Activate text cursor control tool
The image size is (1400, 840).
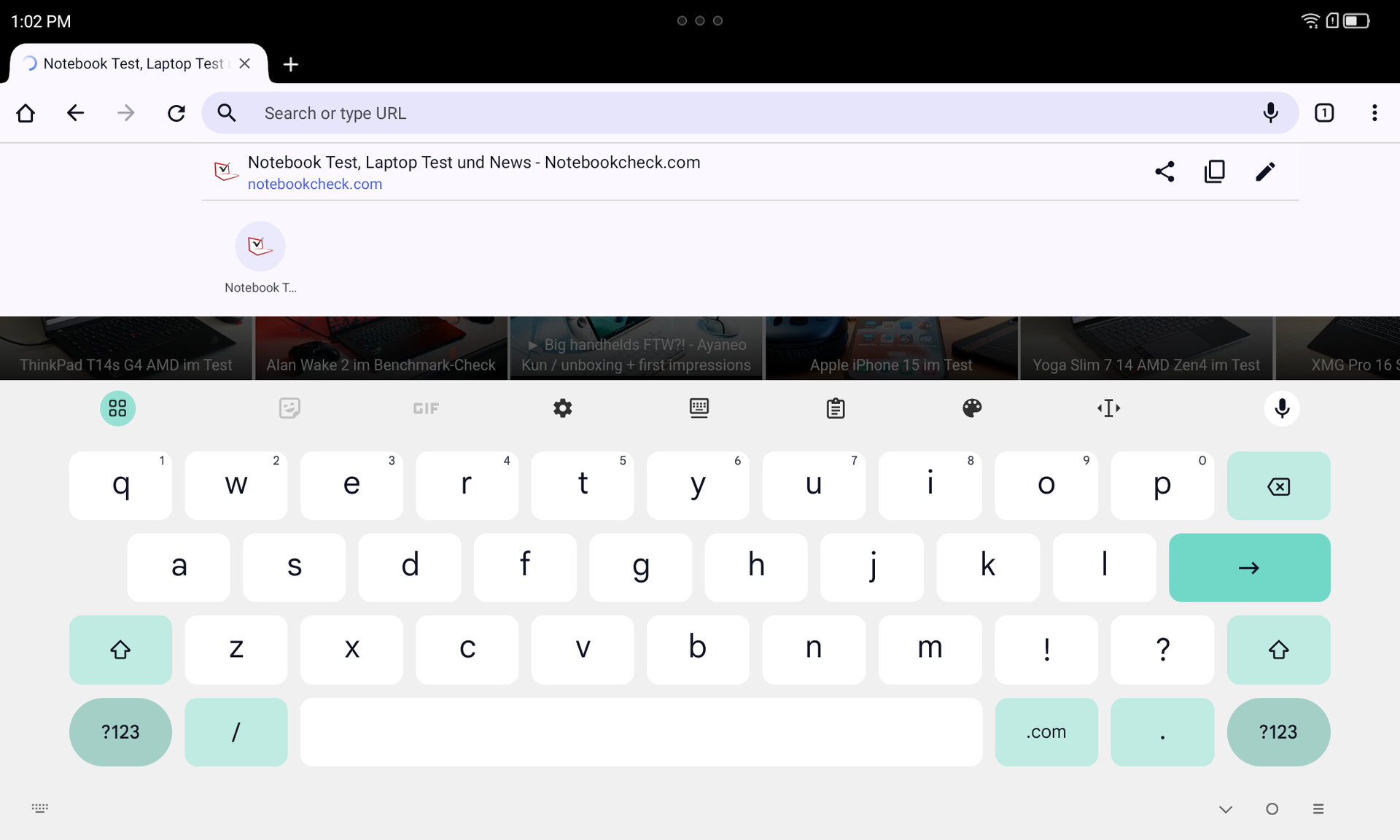click(1108, 408)
